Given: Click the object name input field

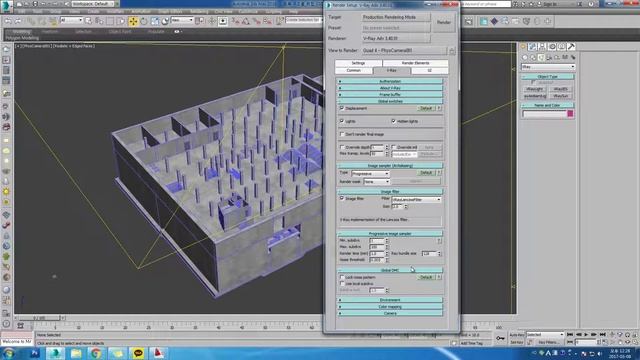Looking at the screenshot, I should [544, 114].
